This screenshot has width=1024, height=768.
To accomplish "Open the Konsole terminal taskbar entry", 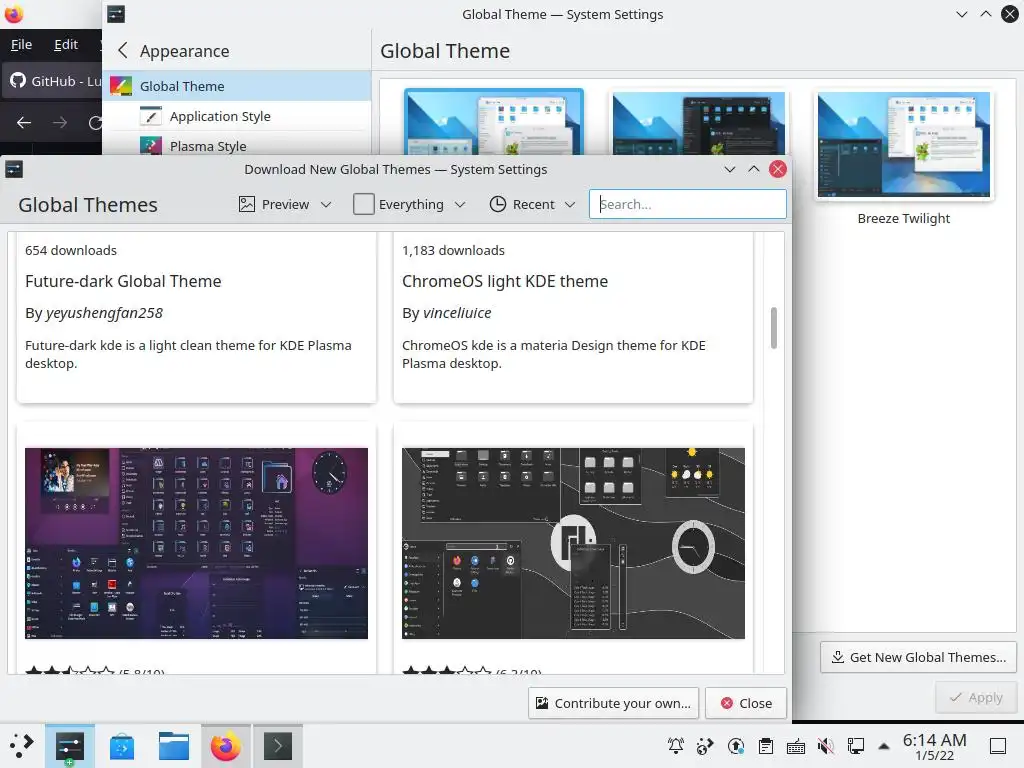I will click(278, 746).
